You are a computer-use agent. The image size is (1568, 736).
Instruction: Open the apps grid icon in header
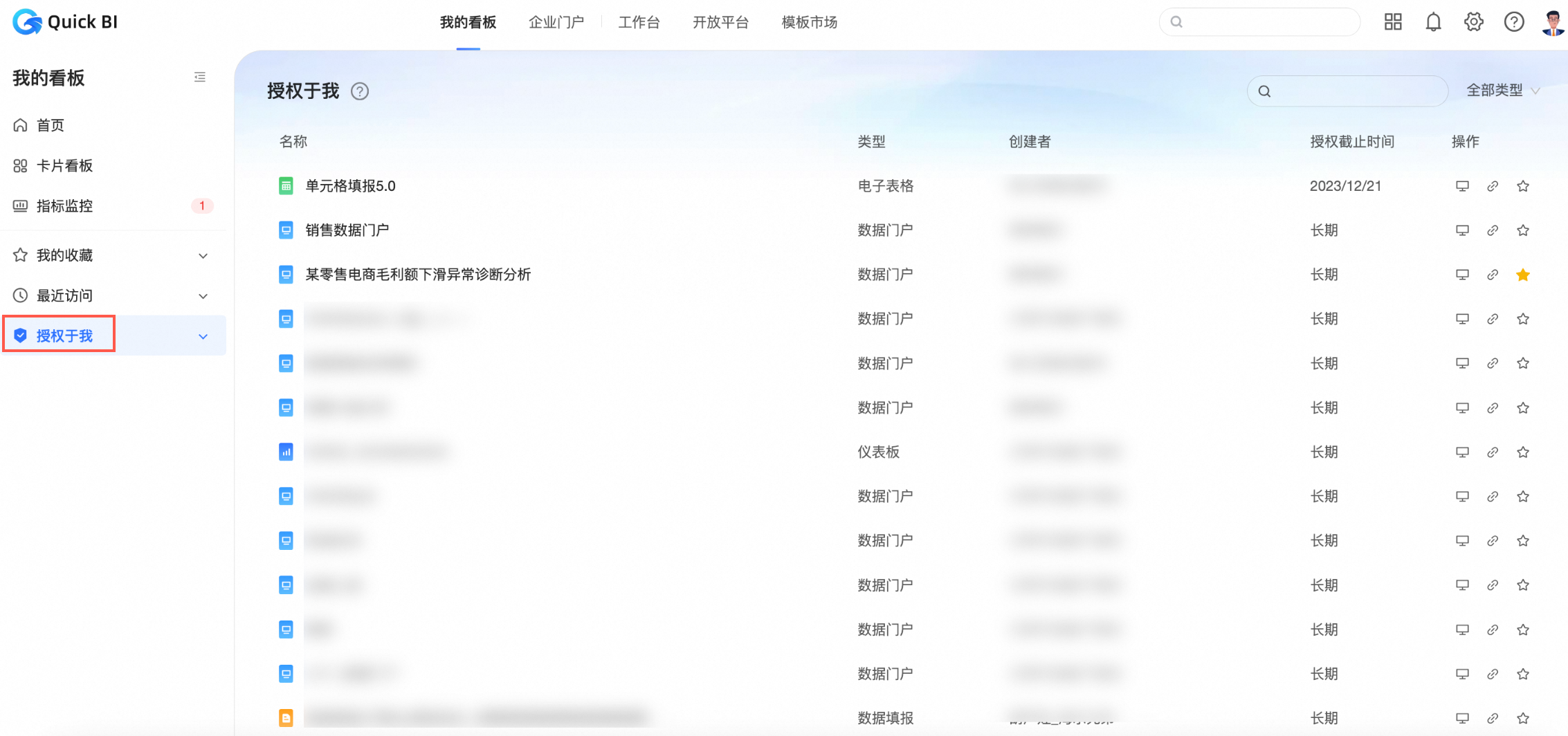1393,22
